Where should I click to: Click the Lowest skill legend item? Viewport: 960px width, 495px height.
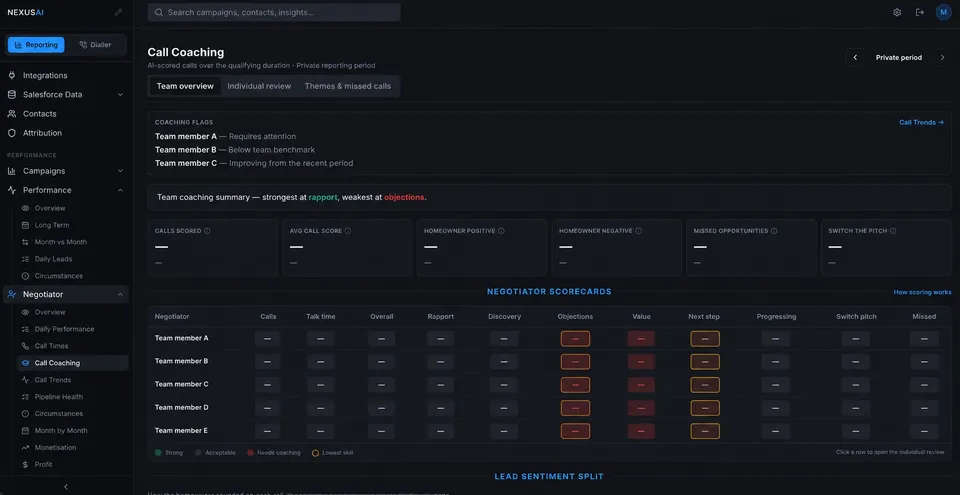332,453
